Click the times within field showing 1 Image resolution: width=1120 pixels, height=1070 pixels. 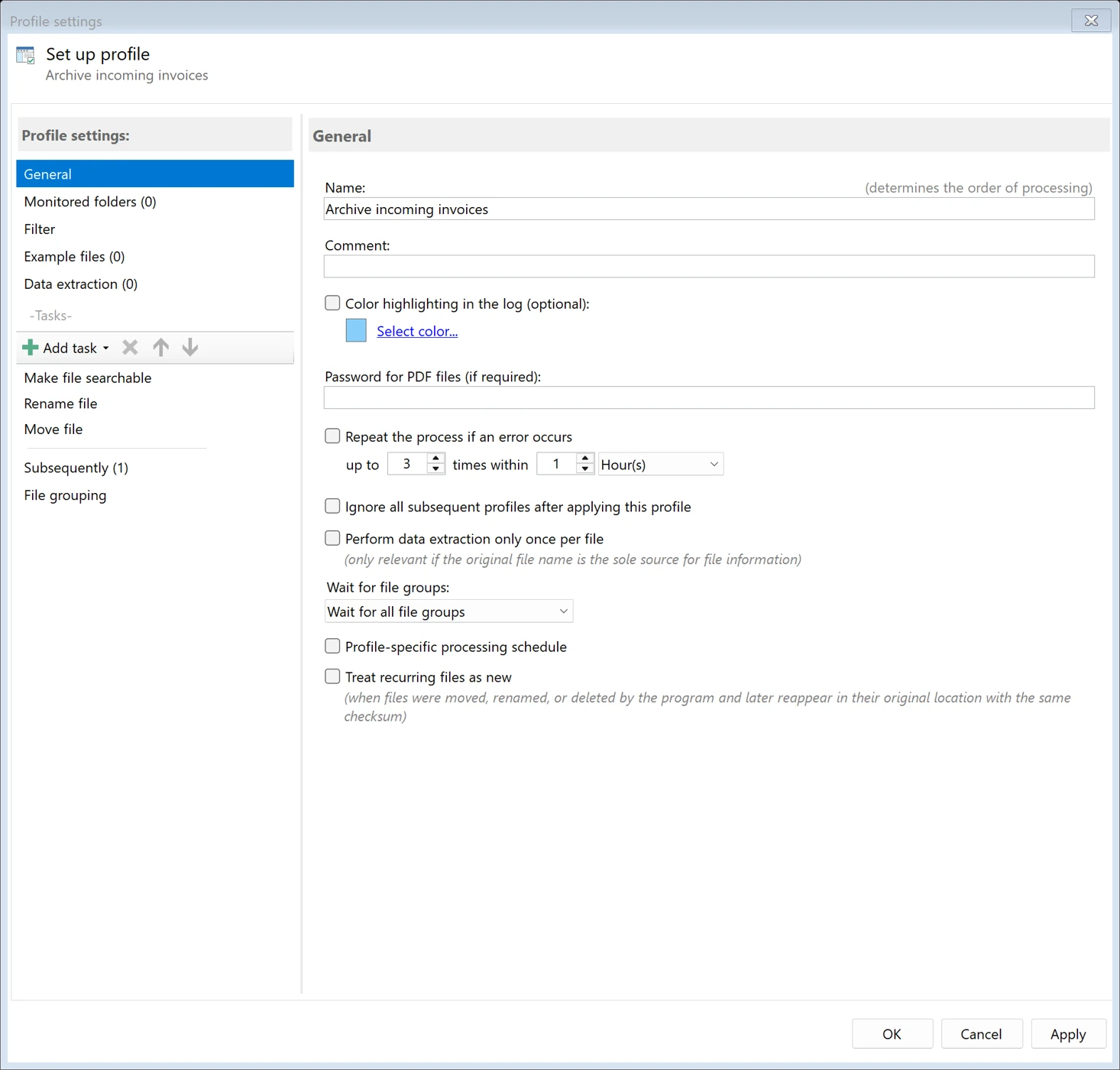pyautogui.click(x=556, y=464)
